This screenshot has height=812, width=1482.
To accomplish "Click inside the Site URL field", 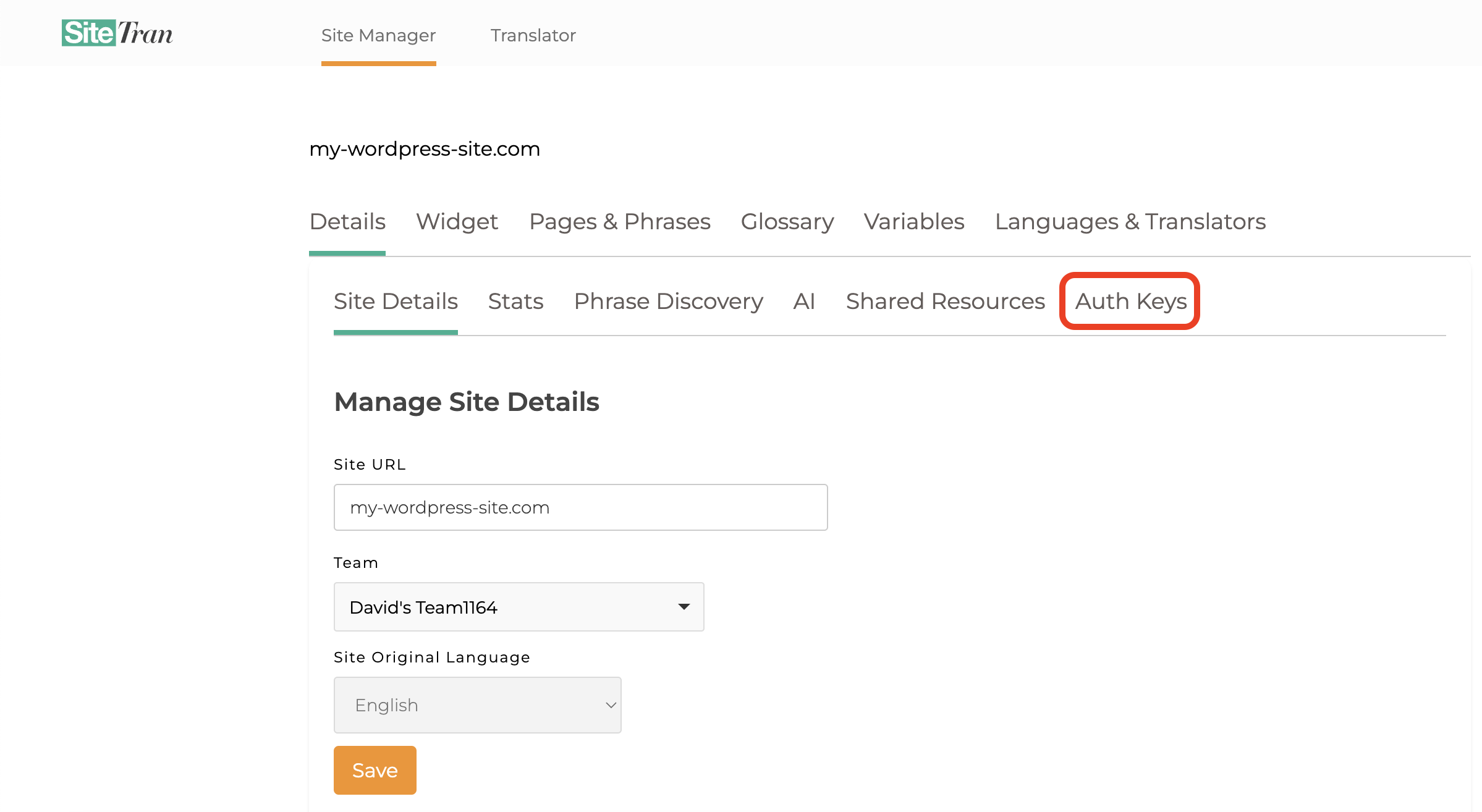I will pos(581,507).
